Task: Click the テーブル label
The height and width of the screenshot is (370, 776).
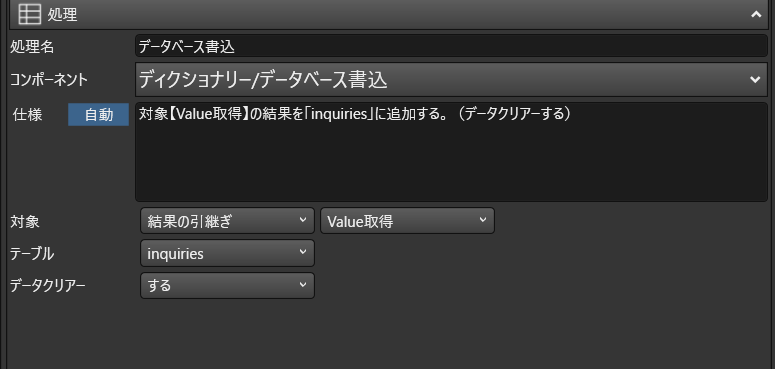Action: [x=32, y=254]
